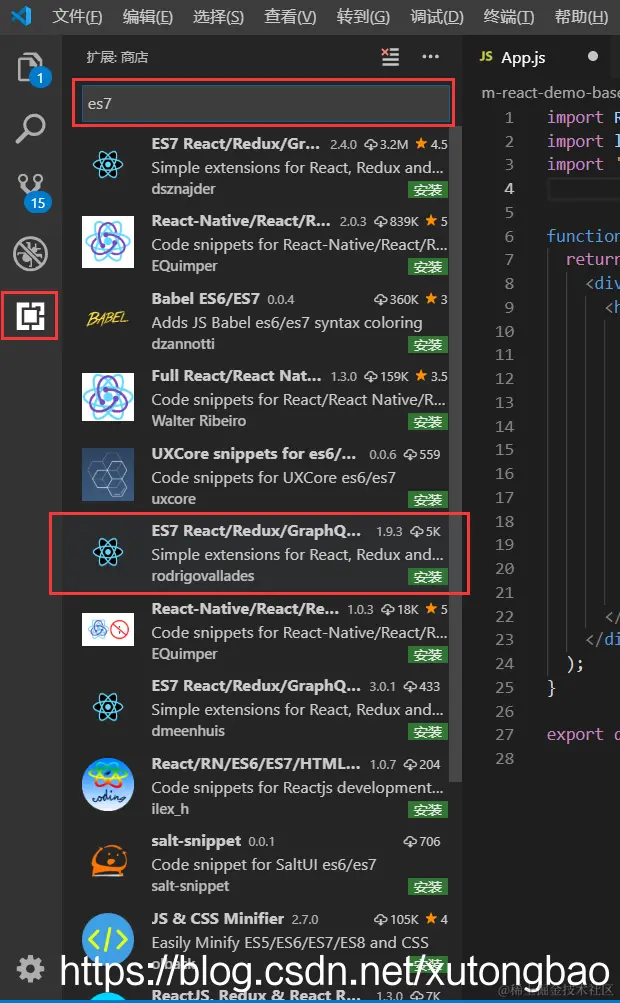The image size is (620, 1003).
Task: Click the export keyword on line 27
Action: coord(575,734)
